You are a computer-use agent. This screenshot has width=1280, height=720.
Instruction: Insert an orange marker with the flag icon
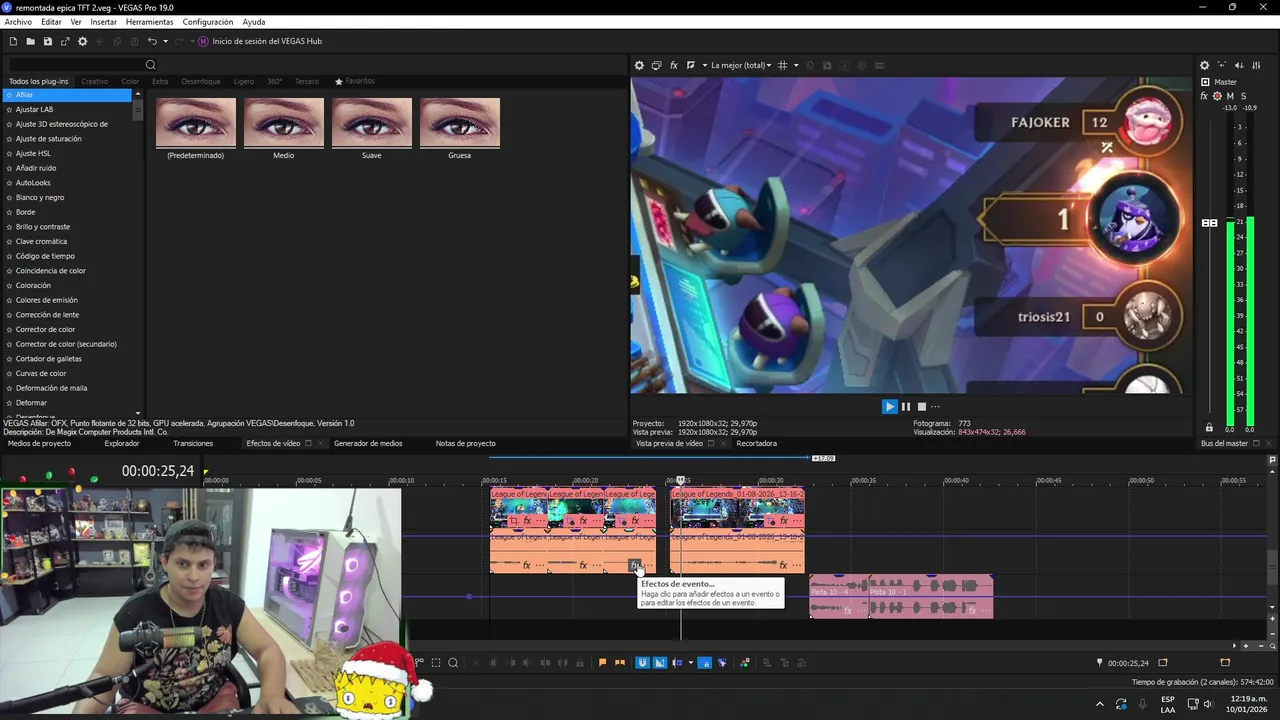(602, 662)
